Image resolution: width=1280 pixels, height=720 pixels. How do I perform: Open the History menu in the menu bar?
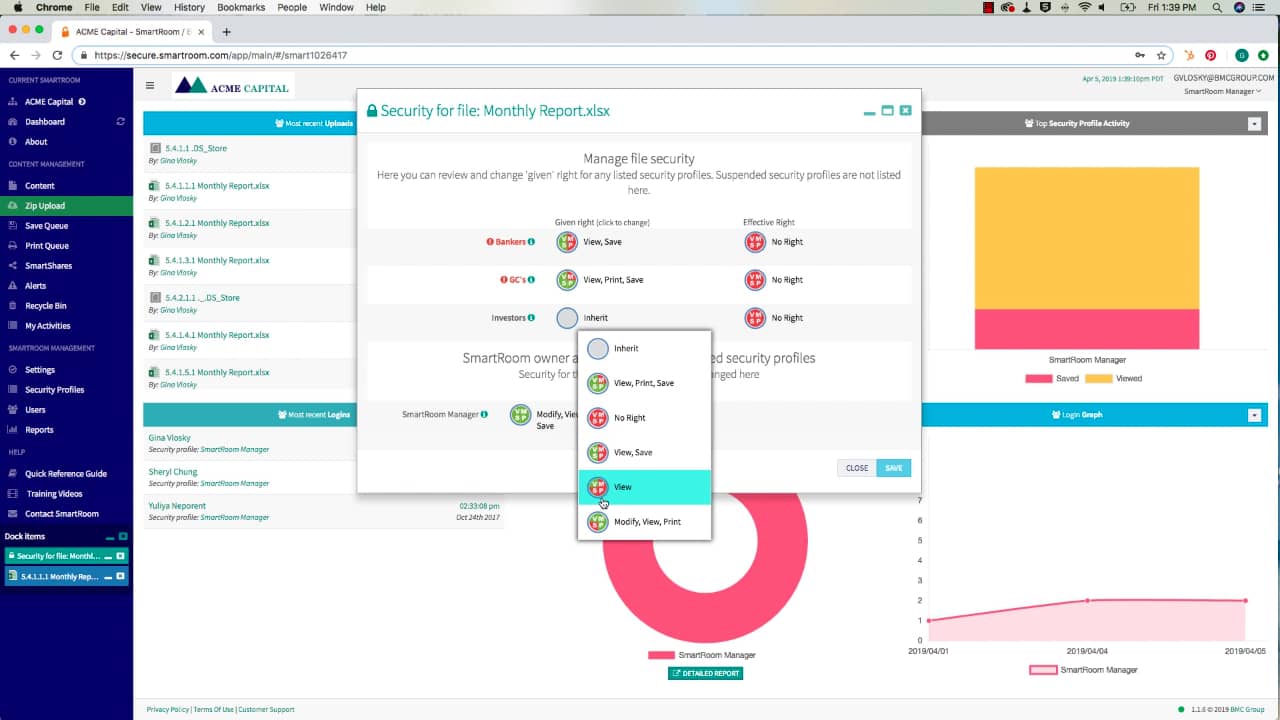(189, 7)
